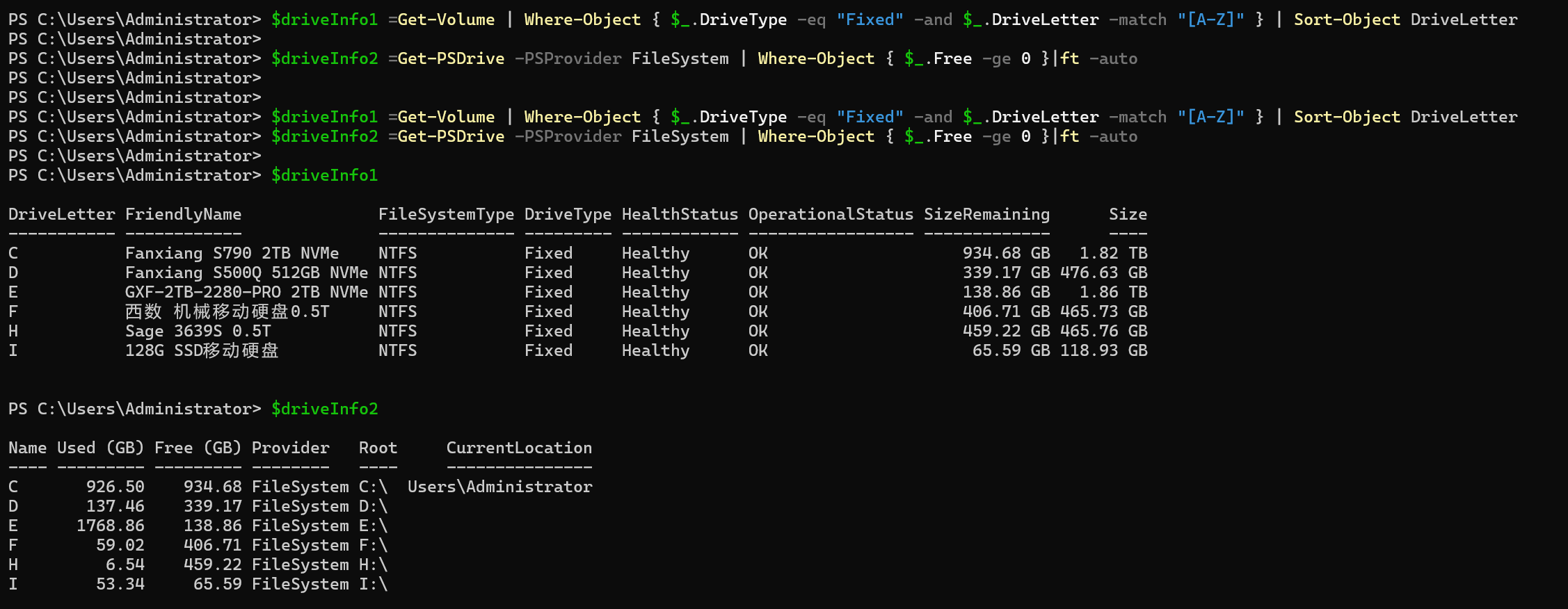
Task: Select the 西数 机械移动硬盘0.5T drive name
Action: tap(227, 311)
